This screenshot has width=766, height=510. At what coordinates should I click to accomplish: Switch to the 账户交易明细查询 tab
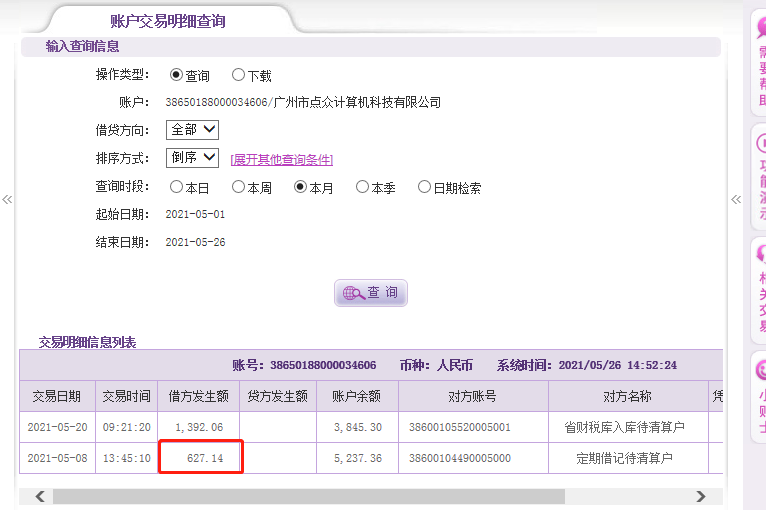coord(167,21)
